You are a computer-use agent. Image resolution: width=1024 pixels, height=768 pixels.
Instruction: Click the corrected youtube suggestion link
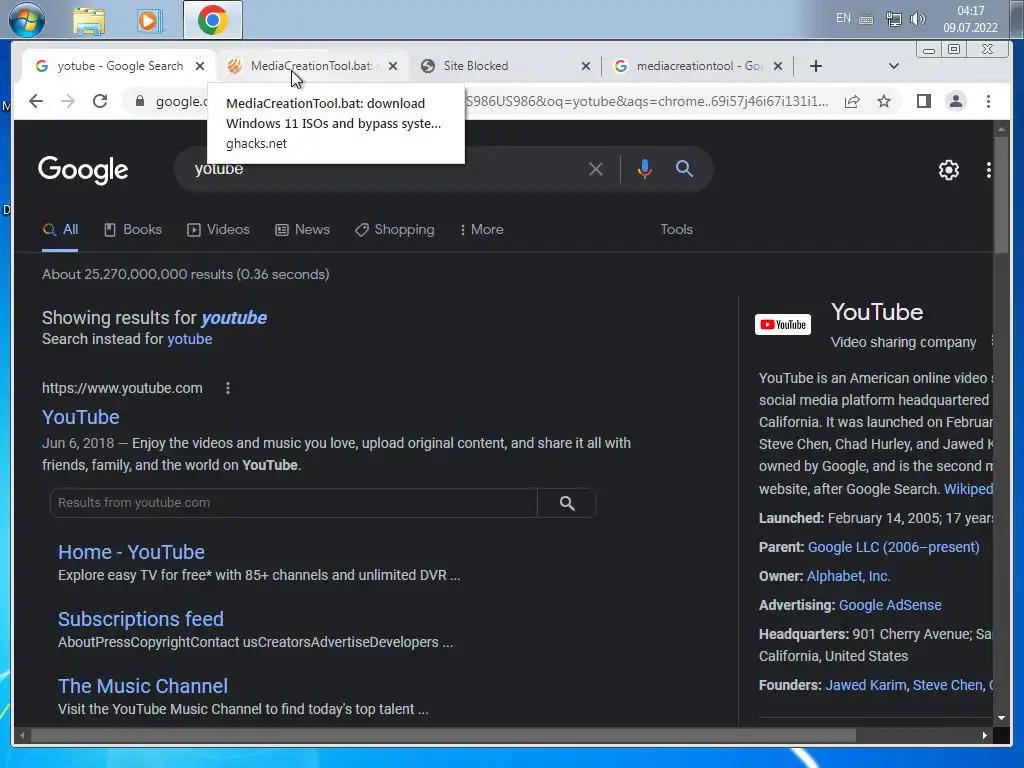[234, 318]
